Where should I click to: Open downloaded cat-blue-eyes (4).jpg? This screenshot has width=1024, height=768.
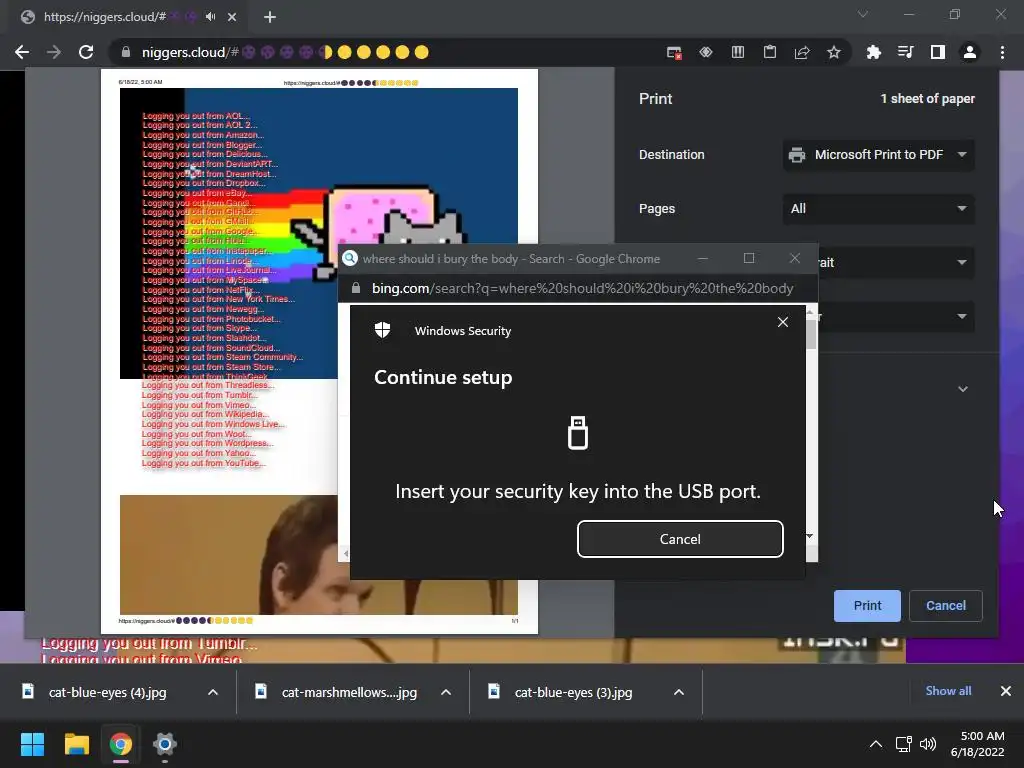tap(107, 692)
